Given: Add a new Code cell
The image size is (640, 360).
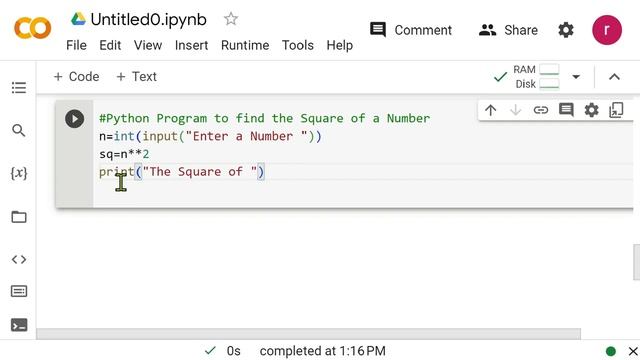Looking at the screenshot, I should pyautogui.click(x=76, y=76).
